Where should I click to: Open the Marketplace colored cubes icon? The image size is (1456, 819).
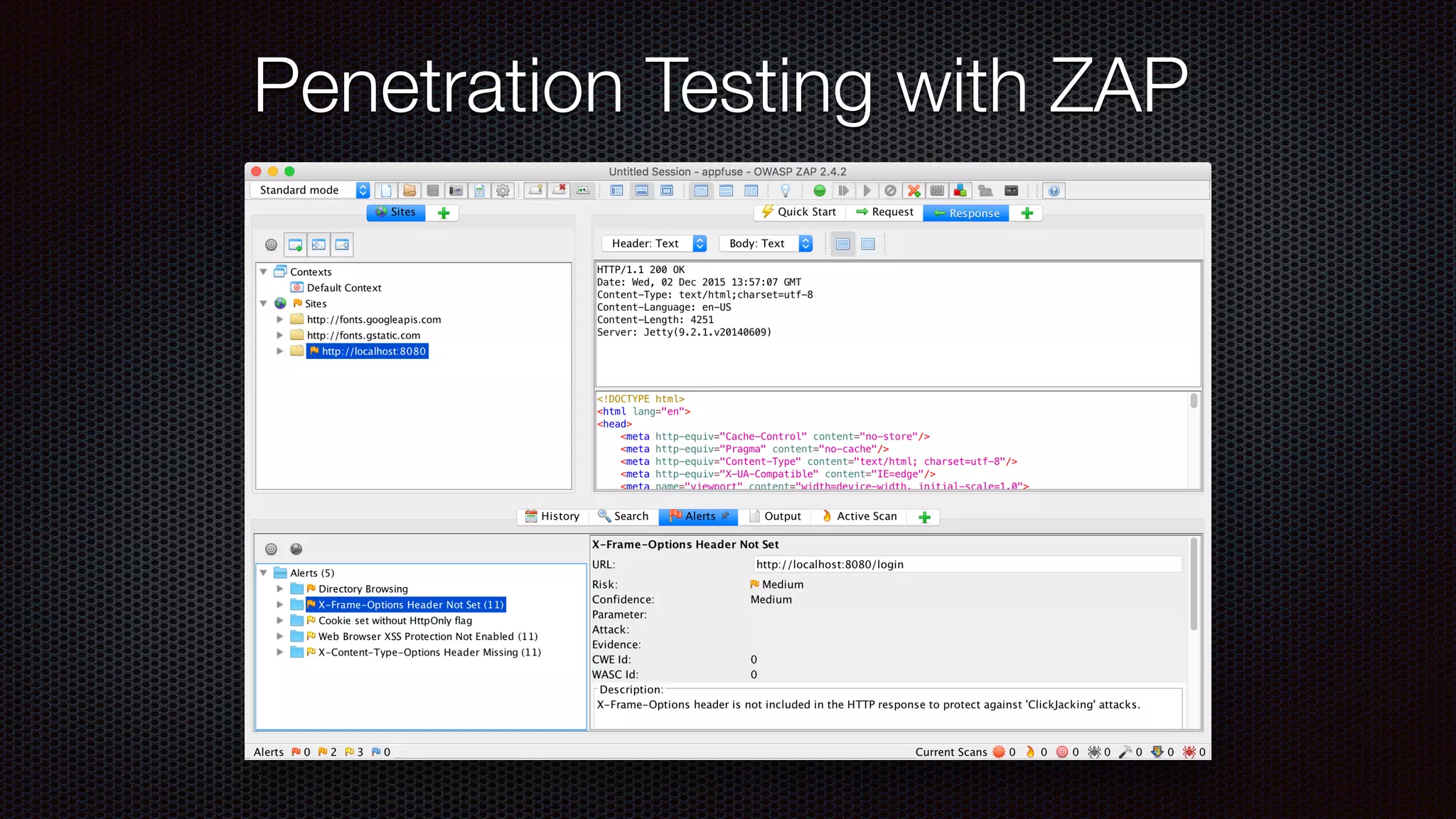pyautogui.click(x=960, y=191)
